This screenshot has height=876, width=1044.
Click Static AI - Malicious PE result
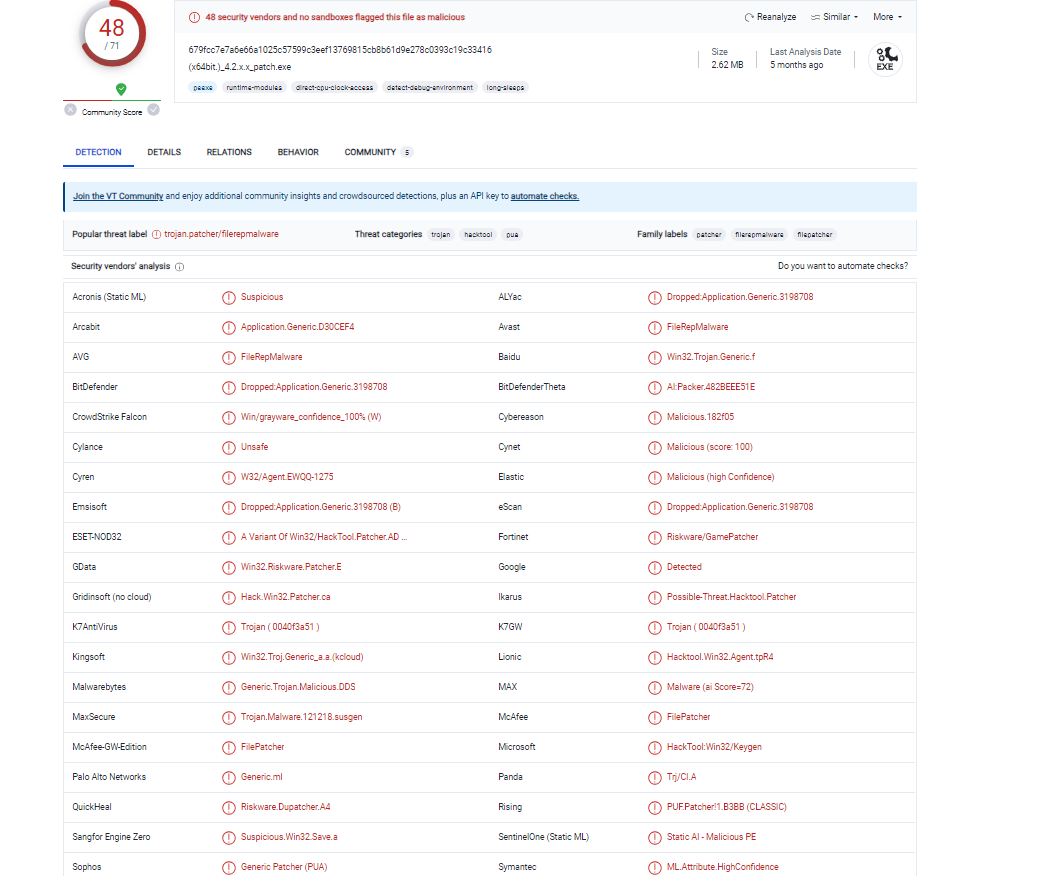click(x=712, y=837)
